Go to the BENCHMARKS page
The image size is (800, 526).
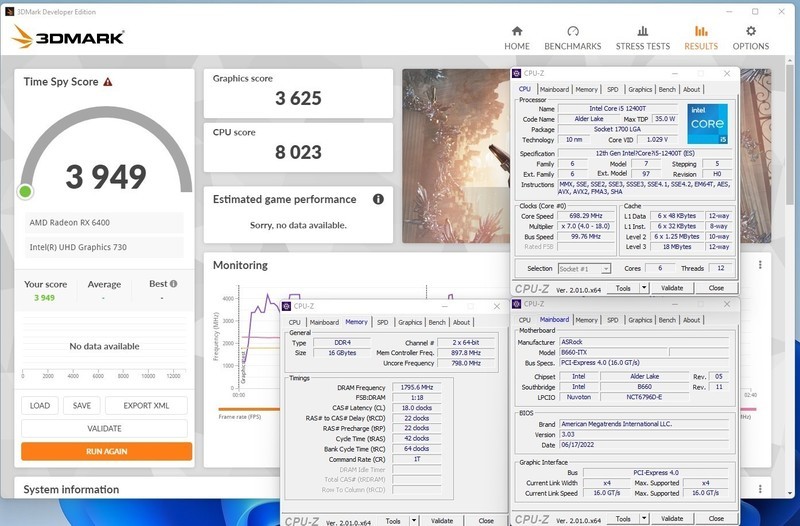click(x=572, y=38)
